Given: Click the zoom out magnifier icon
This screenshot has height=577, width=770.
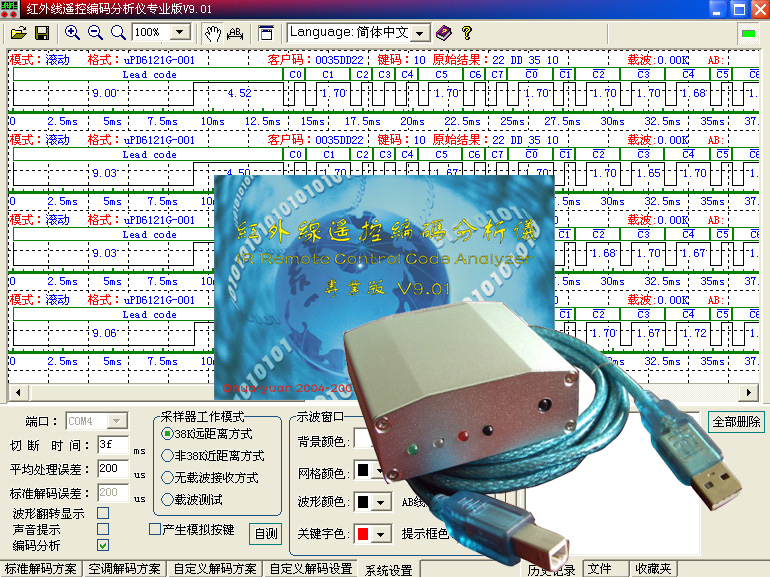Looking at the screenshot, I should click(x=95, y=33).
